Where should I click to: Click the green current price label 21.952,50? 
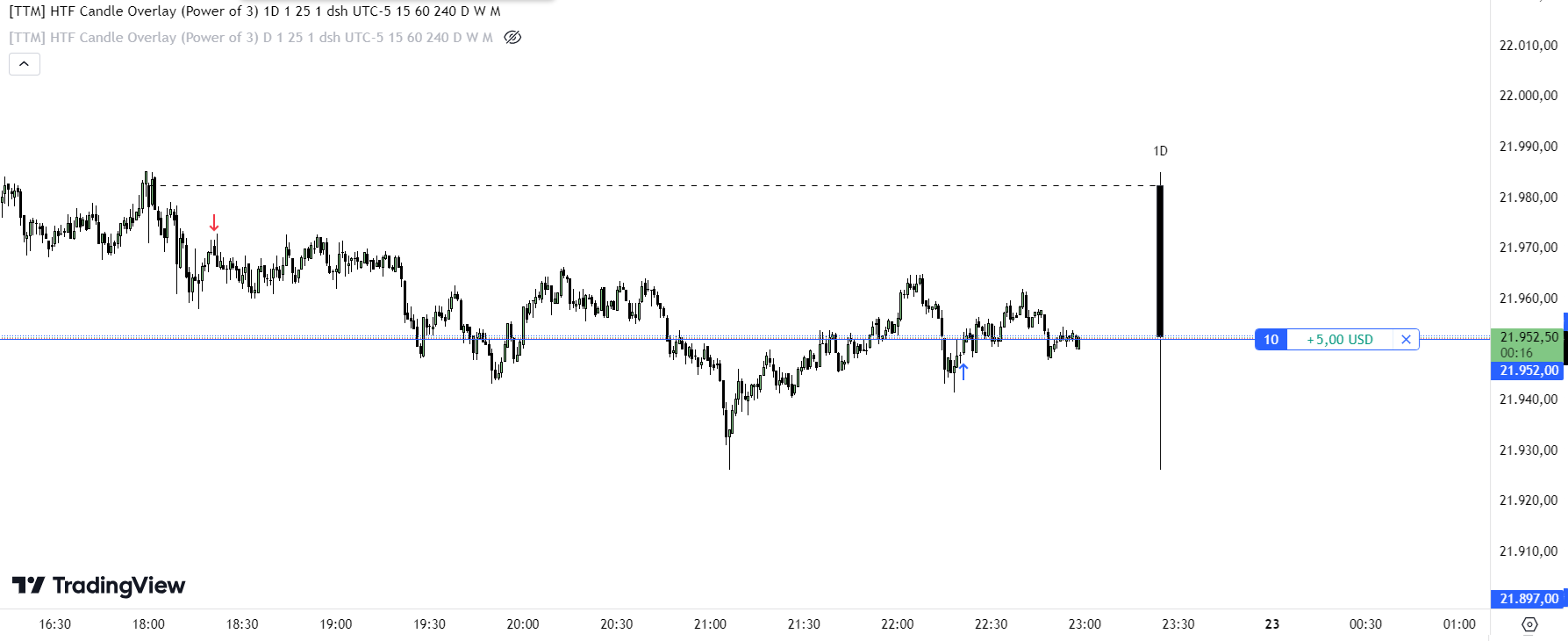[x=1528, y=337]
